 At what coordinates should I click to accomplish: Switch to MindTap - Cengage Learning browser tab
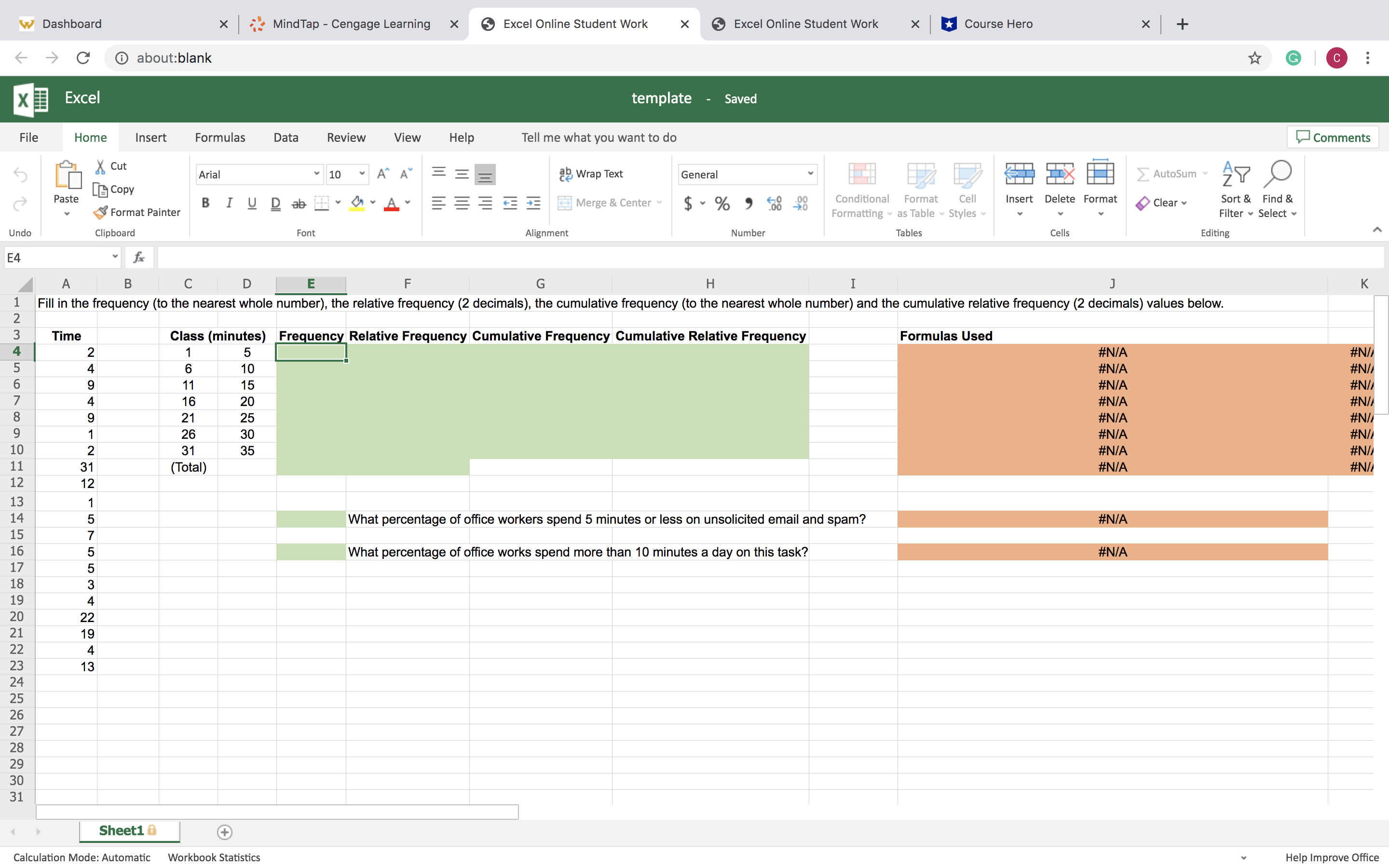(351, 24)
